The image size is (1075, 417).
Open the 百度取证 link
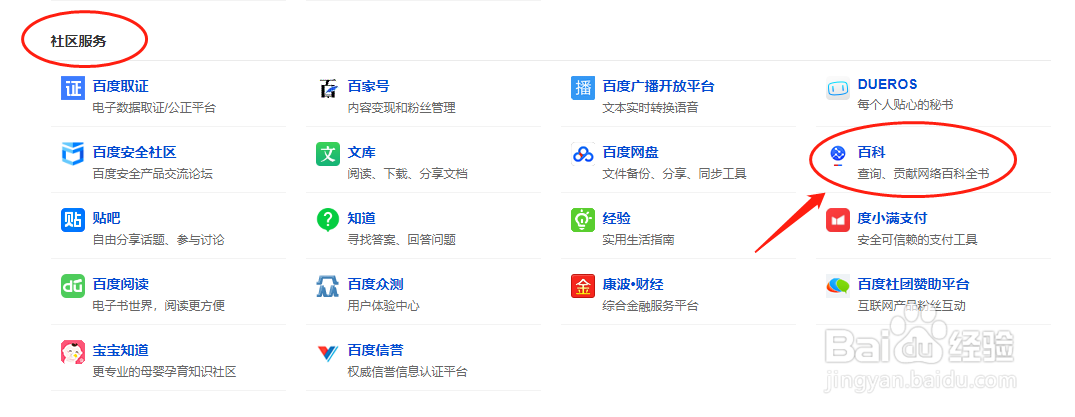click(x=121, y=86)
